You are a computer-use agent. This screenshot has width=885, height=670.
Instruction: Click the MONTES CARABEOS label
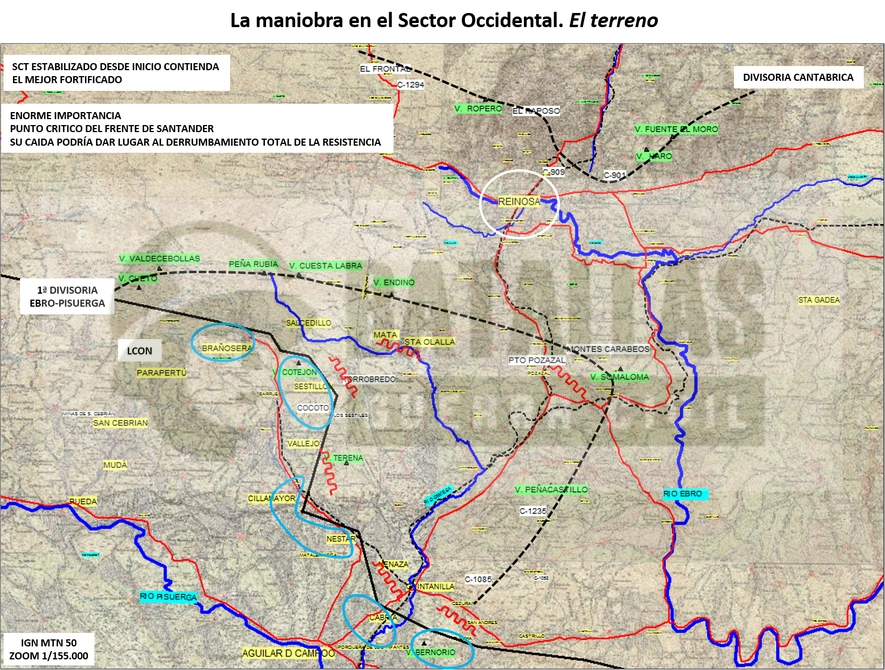[x=608, y=349]
